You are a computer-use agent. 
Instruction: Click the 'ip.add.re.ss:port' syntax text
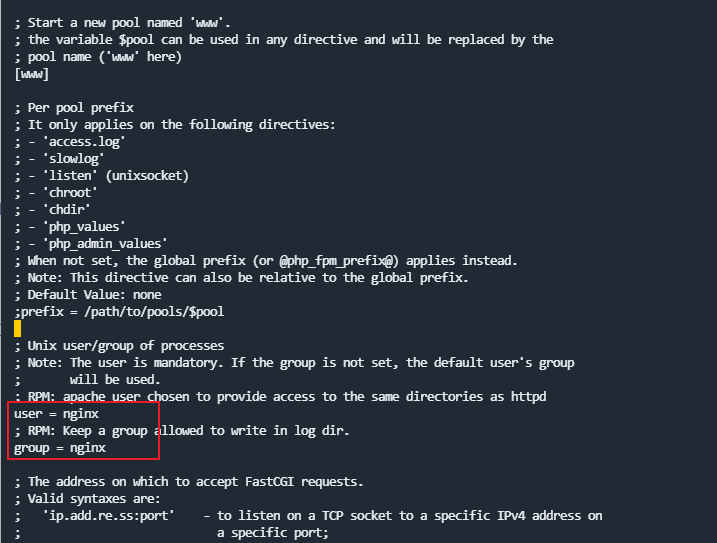pyautogui.click(x=109, y=516)
